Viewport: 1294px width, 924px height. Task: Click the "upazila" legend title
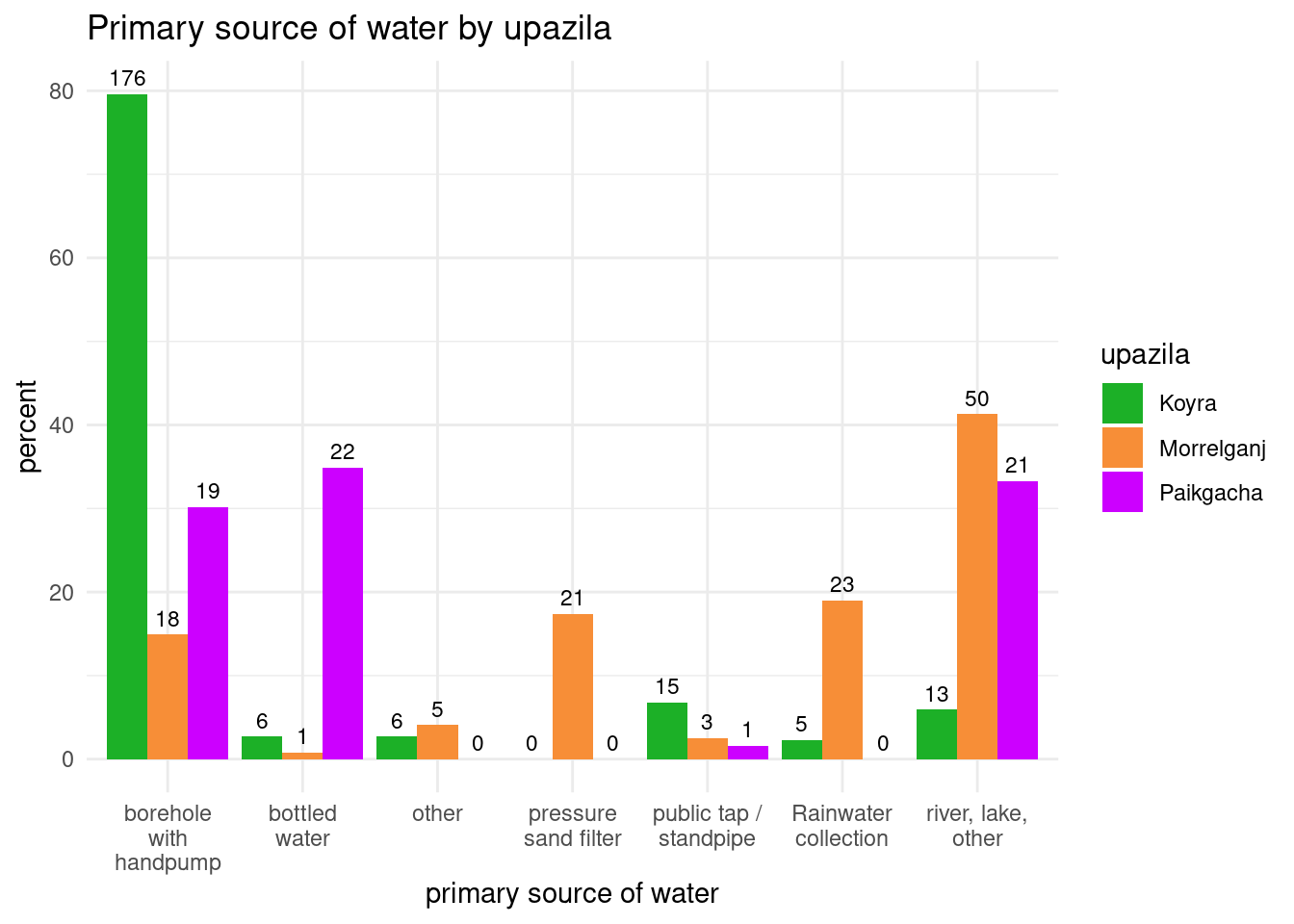click(x=1145, y=354)
